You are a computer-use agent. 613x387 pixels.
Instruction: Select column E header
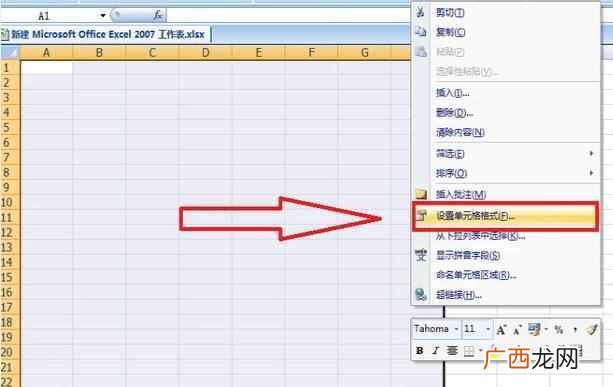(x=259, y=52)
